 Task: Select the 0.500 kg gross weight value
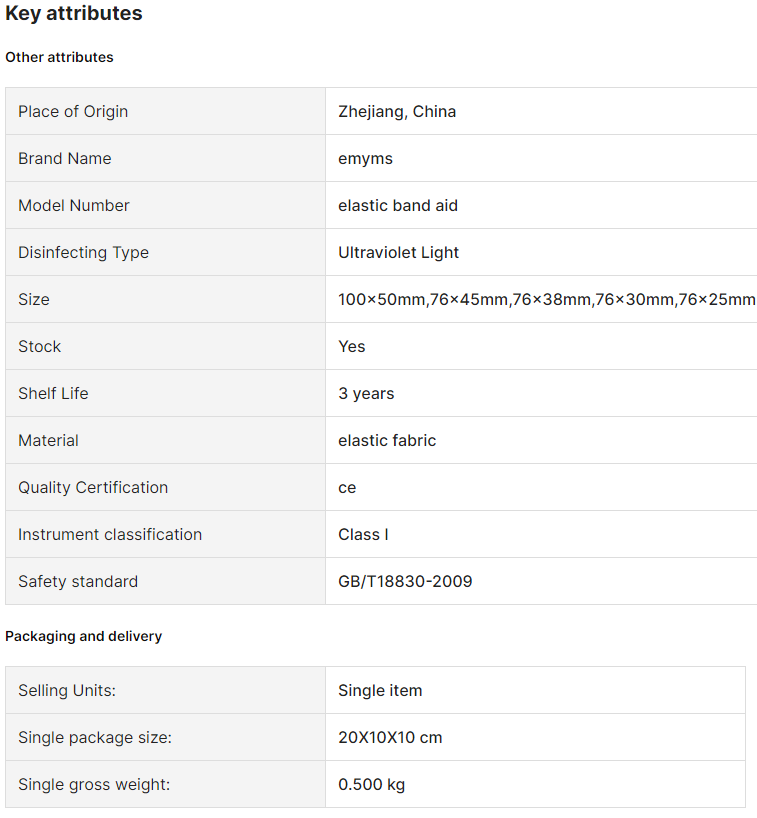click(371, 784)
